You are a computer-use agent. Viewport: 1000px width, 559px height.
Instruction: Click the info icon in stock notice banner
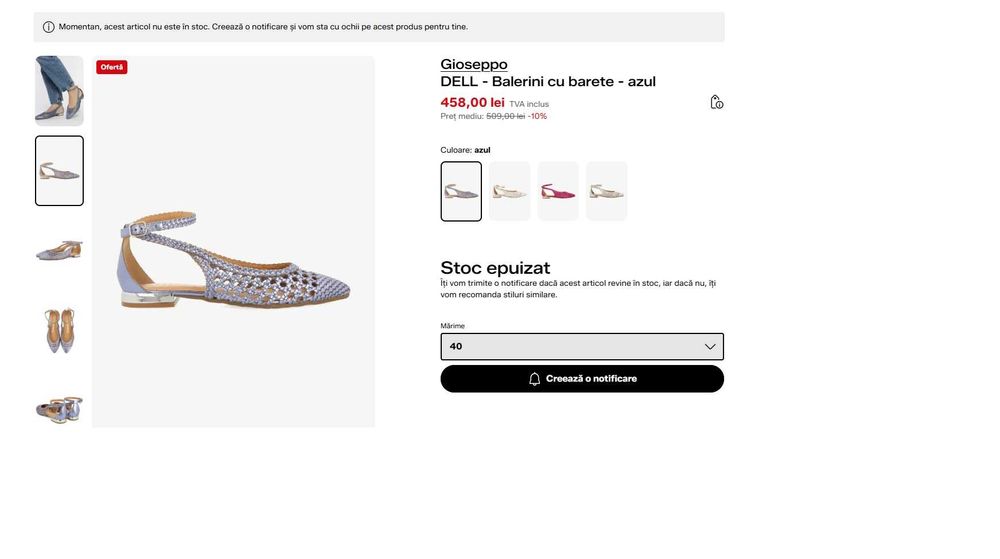coord(48,27)
